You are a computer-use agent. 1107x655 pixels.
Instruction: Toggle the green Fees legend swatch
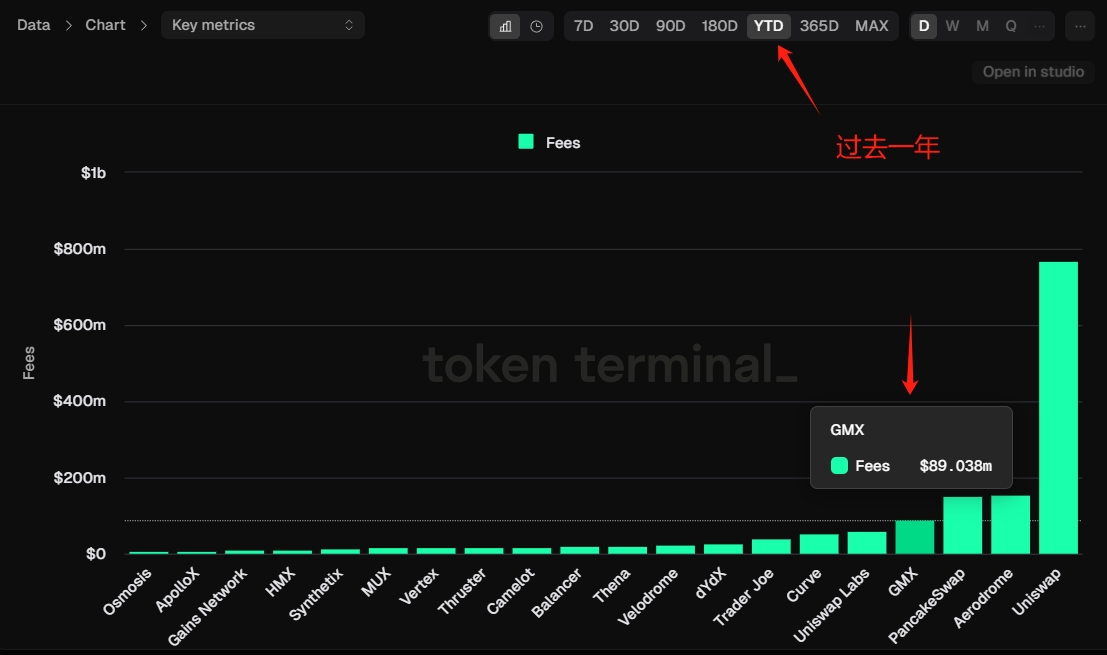(x=526, y=142)
